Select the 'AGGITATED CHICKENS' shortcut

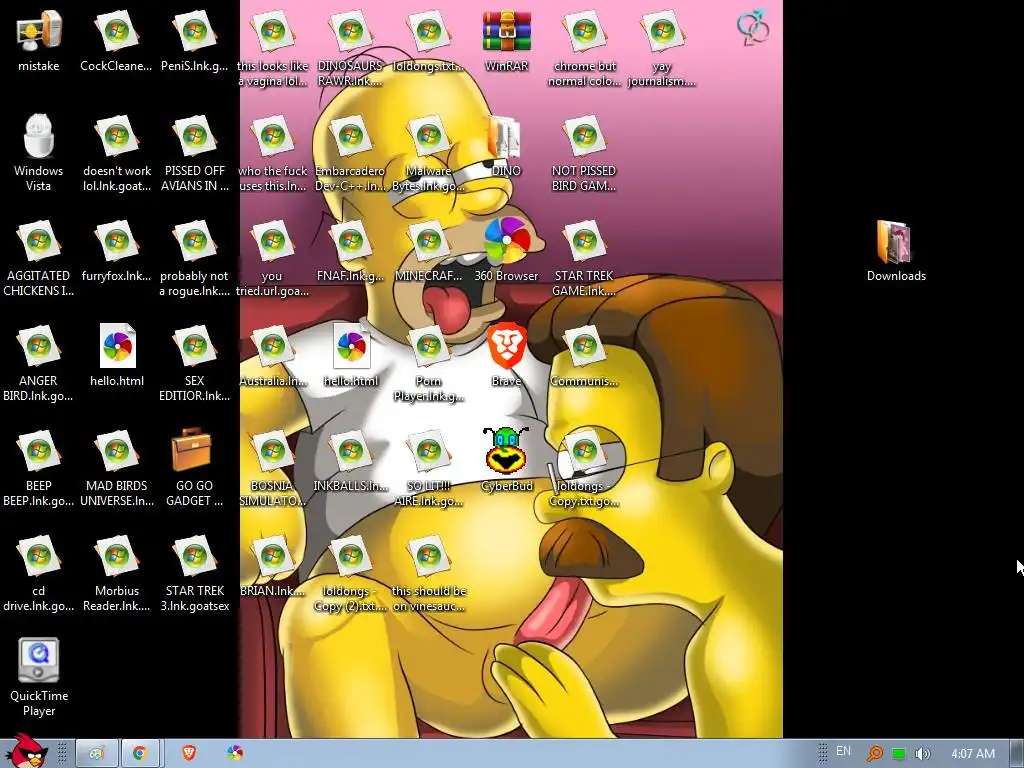[39, 259]
